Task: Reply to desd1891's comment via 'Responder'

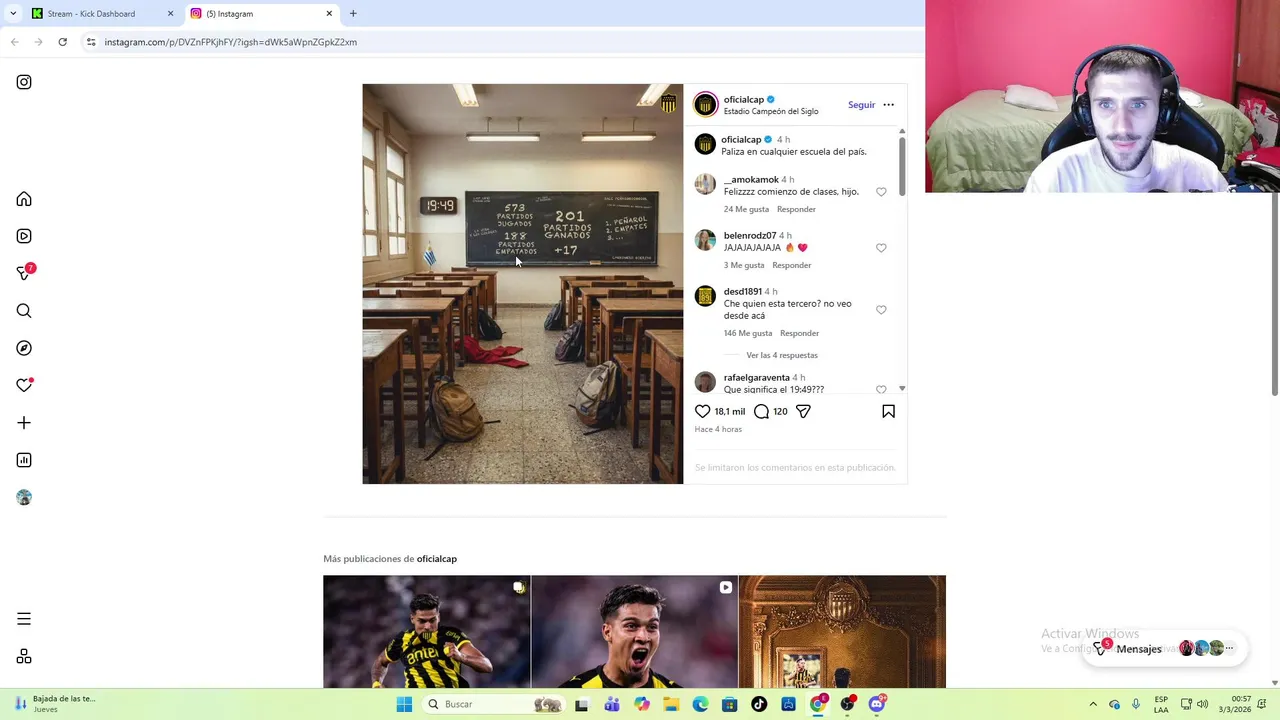Action: [799, 333]
